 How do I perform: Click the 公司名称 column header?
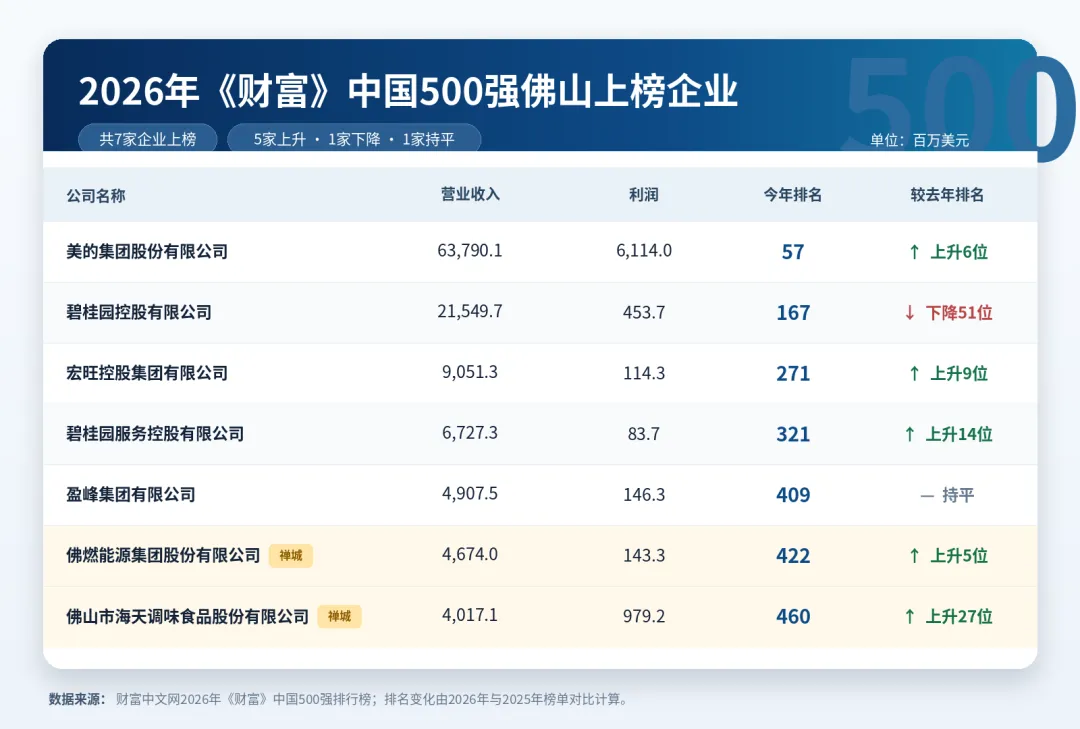[96, 196]
